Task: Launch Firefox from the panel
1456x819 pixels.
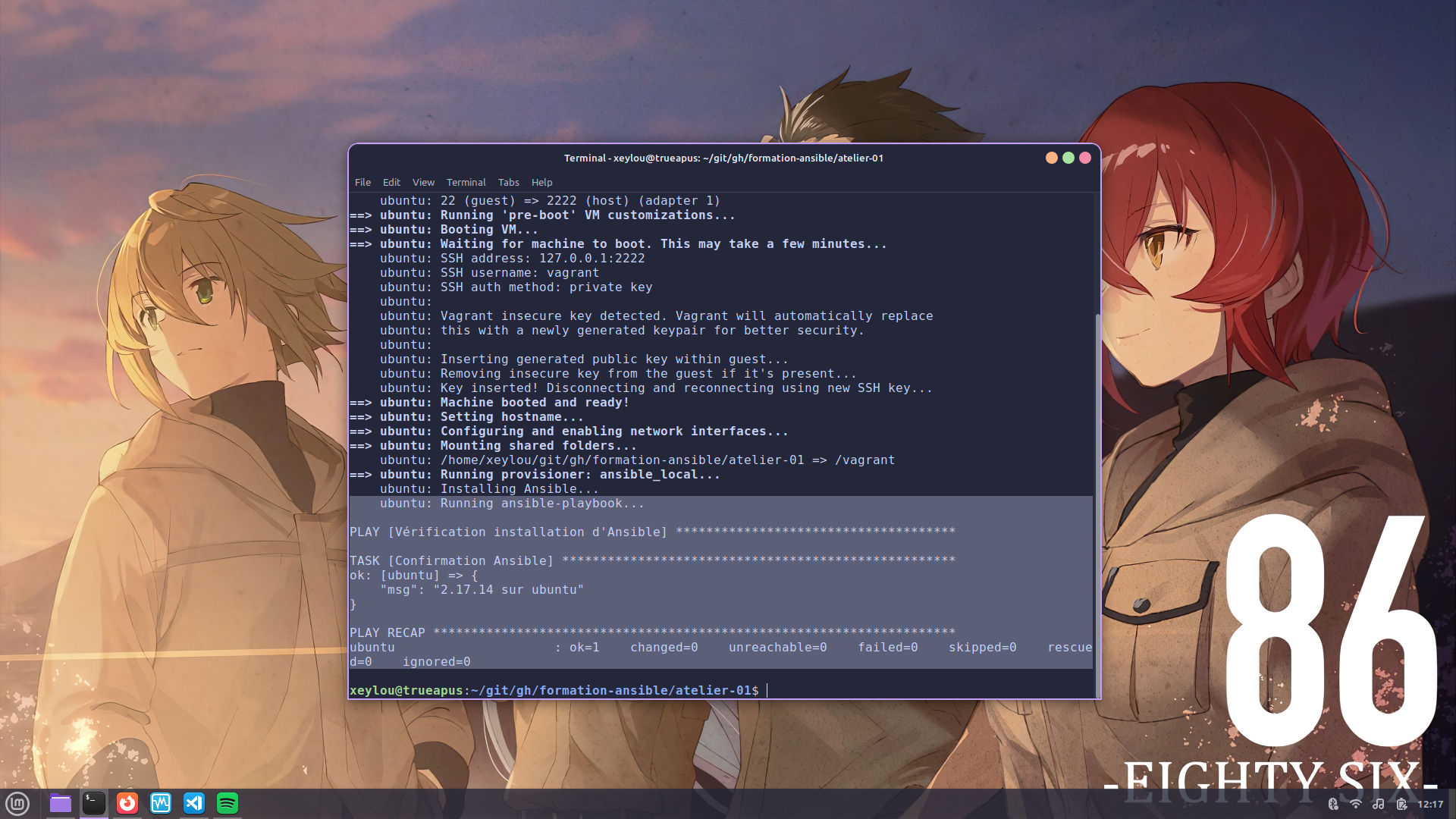Action: [x=127, y=803]
